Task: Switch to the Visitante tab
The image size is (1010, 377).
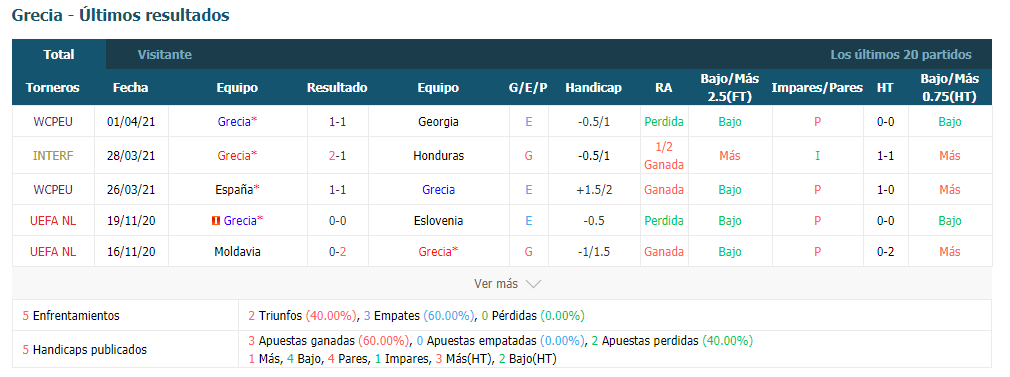Action: 165,55
